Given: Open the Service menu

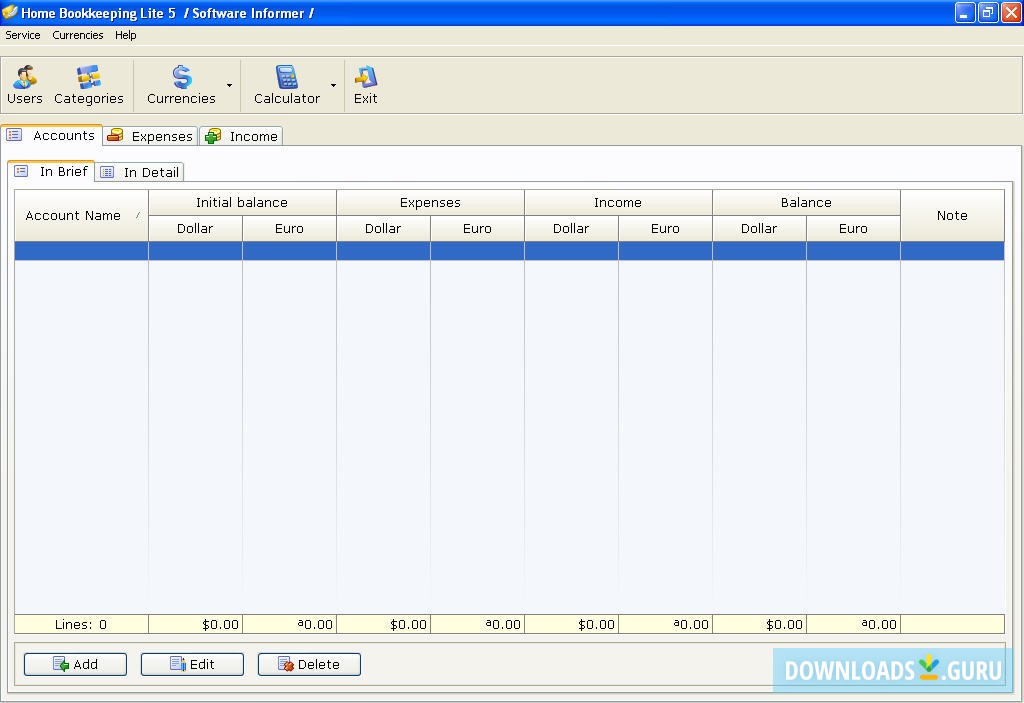Looking at the screenshot, I should [x=23, y=35].
